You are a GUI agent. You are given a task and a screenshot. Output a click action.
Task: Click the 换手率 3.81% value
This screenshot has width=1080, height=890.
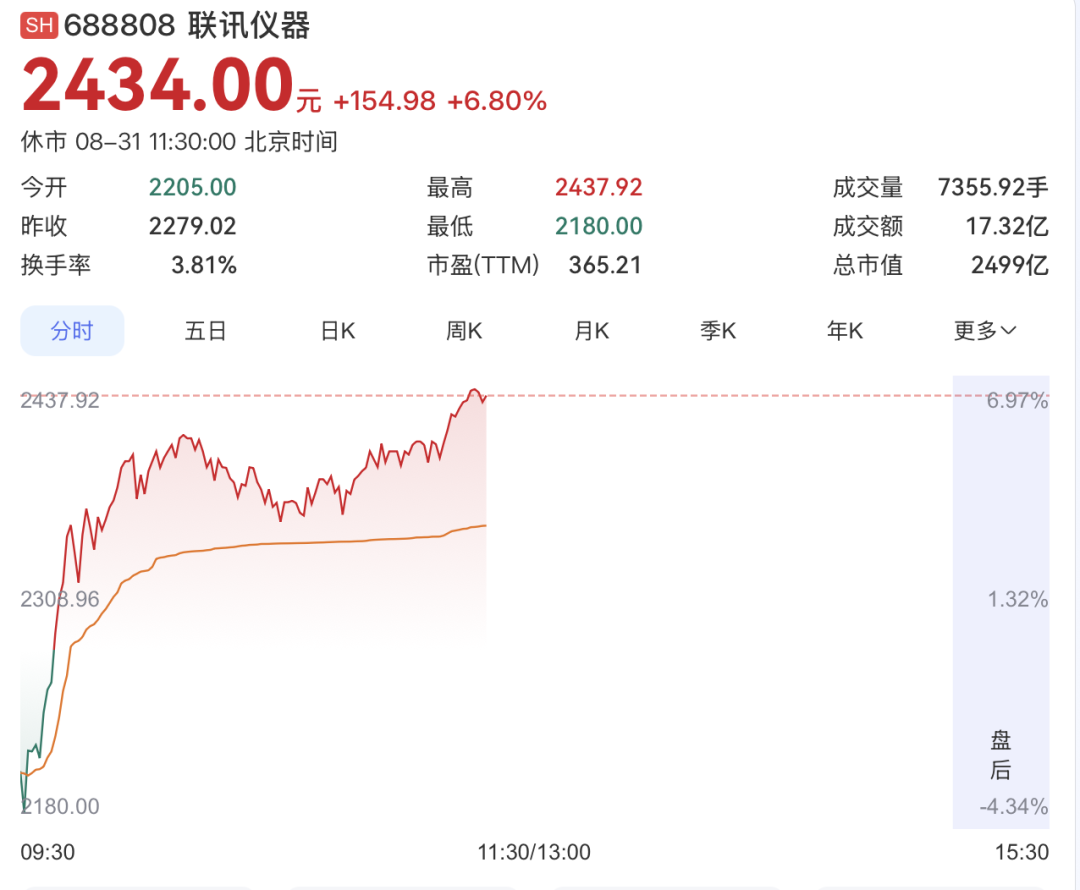[x=204, y=265]
